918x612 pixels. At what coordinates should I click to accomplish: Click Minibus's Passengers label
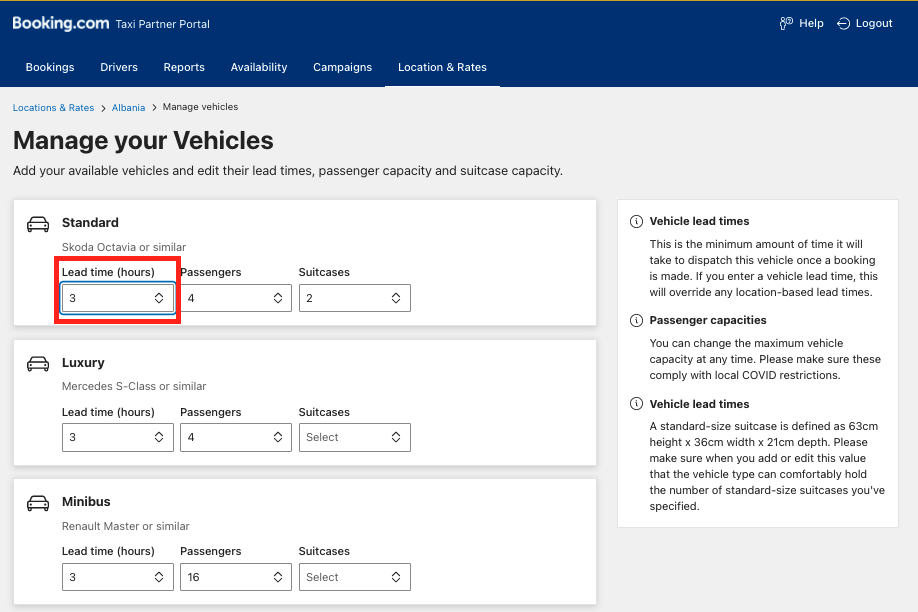point(211,552)
